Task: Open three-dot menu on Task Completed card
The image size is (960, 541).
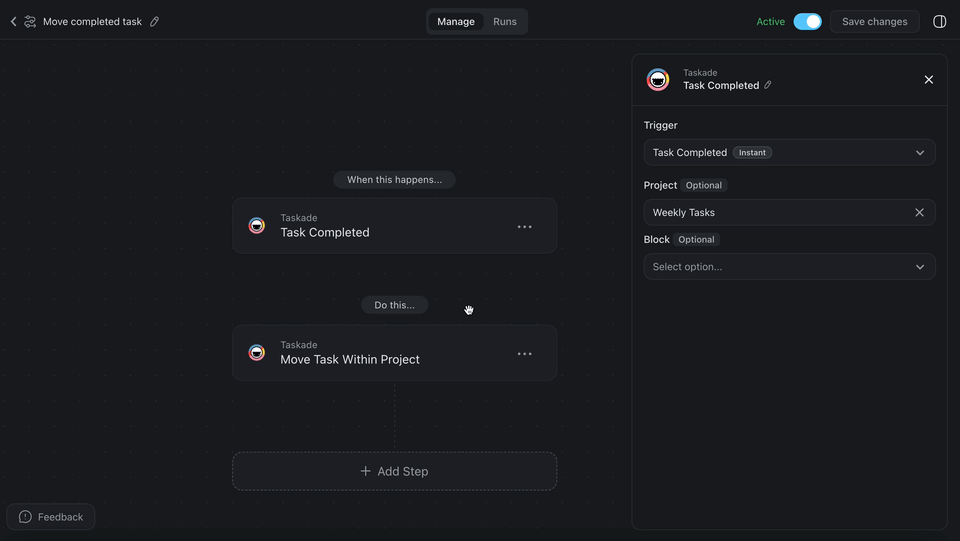Action: (x=524, y=227)
